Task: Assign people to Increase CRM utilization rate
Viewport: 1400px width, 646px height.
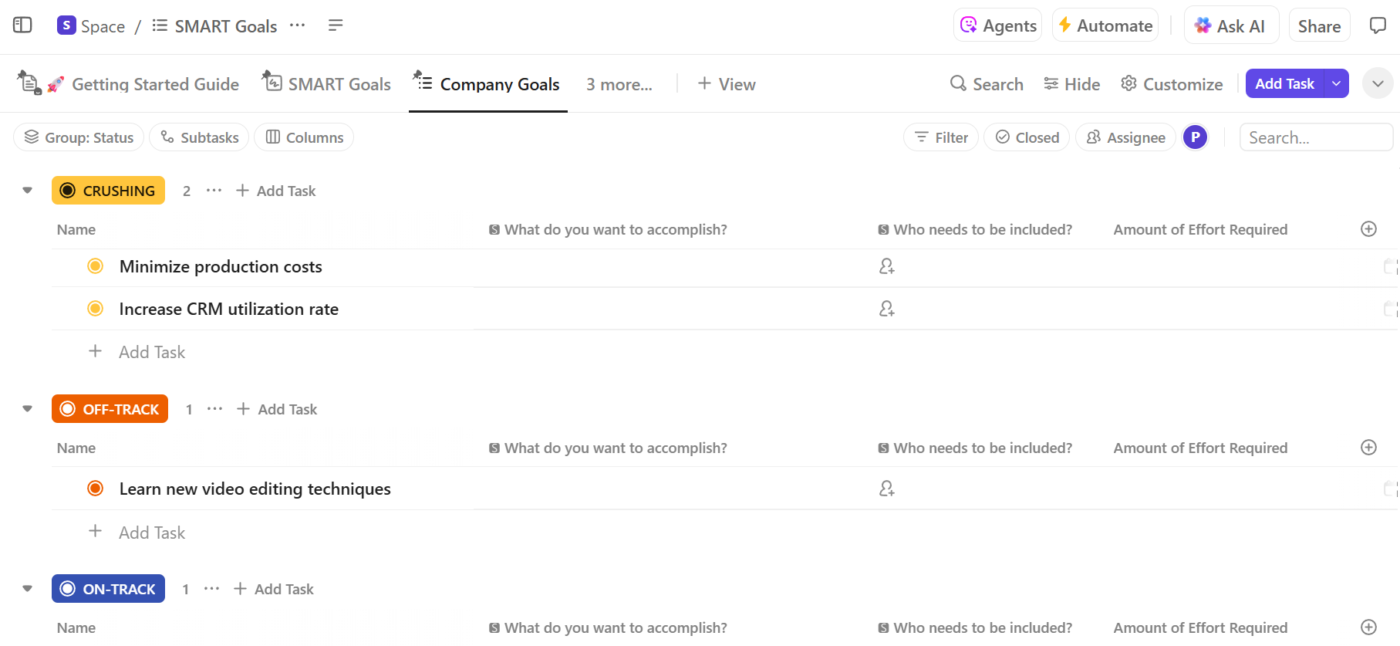Action: 887,309
